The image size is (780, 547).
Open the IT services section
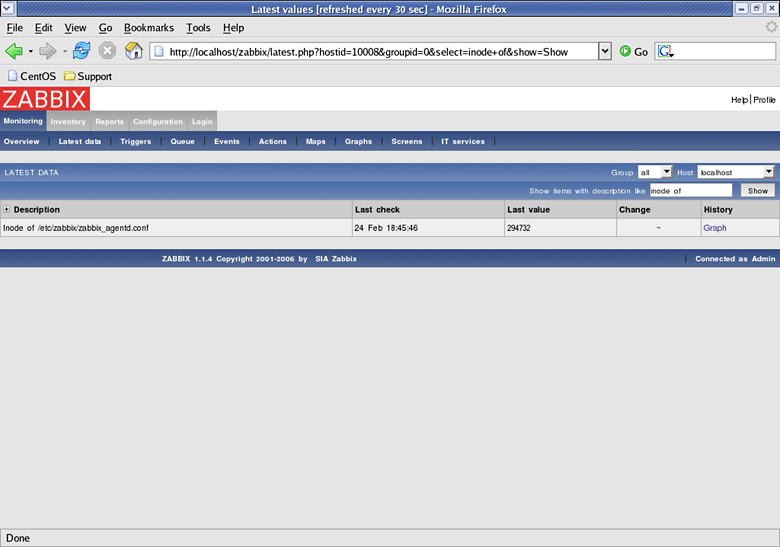tap(463, 142)
